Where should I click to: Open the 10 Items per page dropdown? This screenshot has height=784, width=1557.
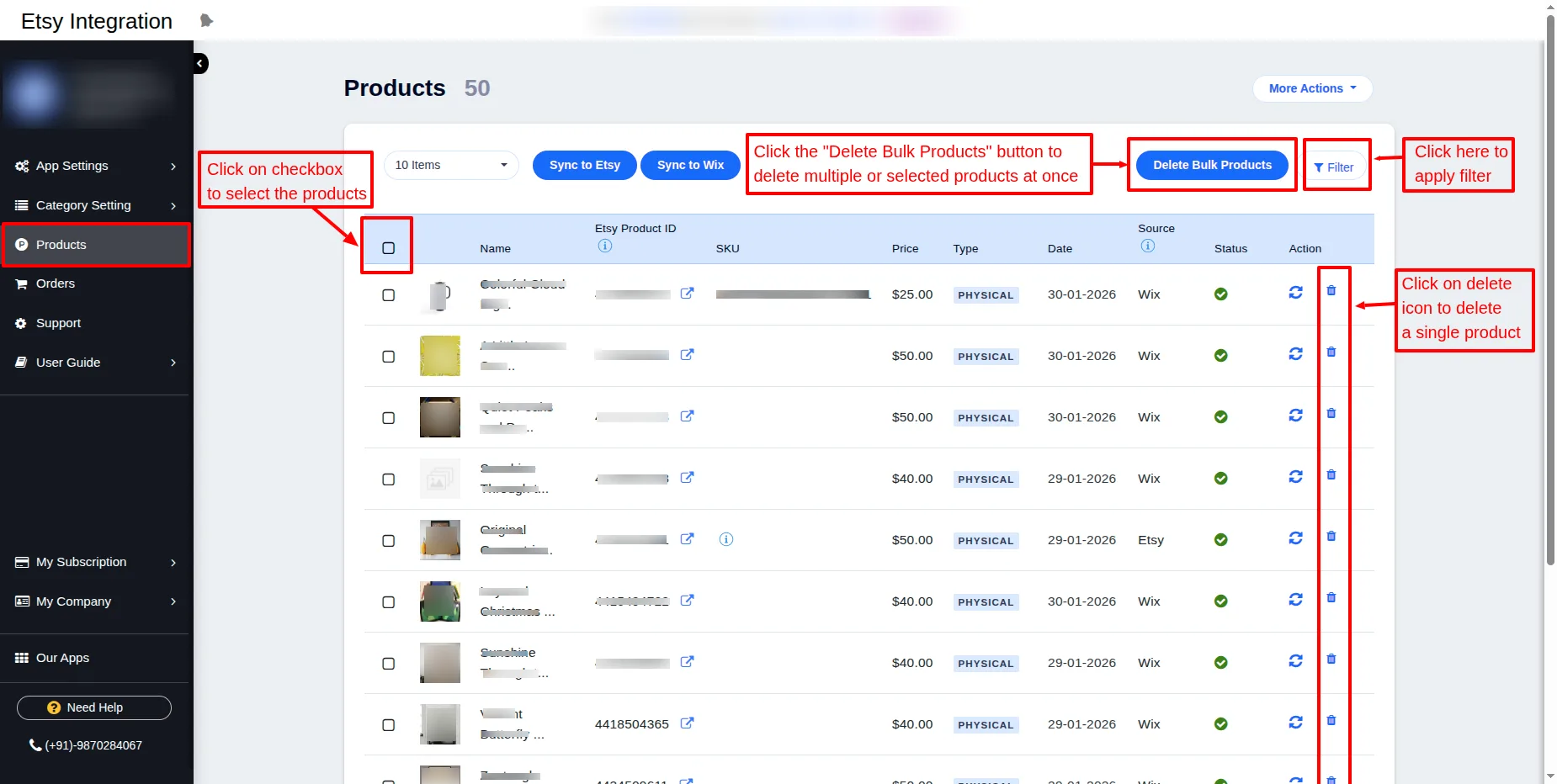click(451, 165)
